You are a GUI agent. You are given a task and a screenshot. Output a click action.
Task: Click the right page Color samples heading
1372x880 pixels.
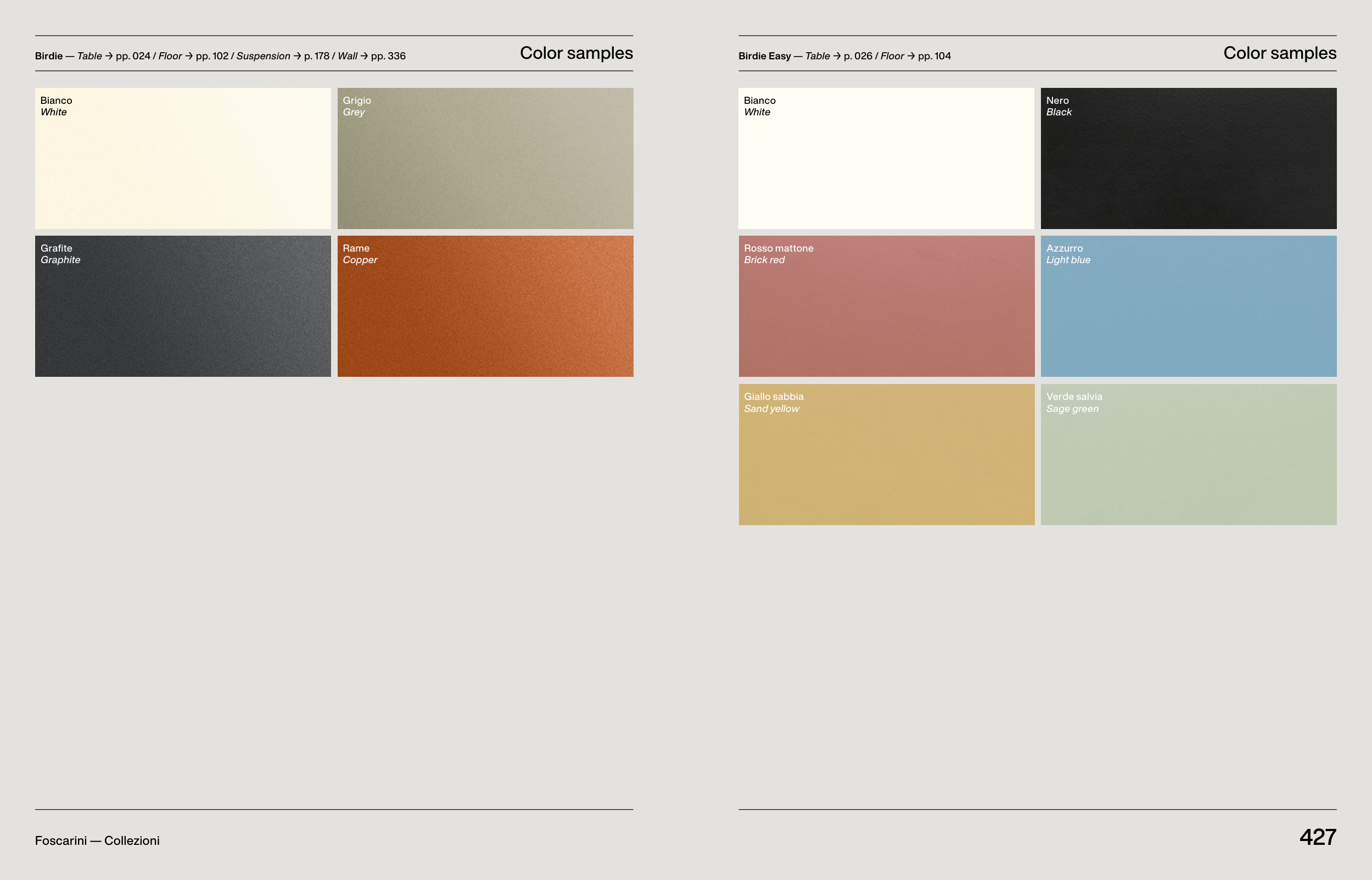1279,53
